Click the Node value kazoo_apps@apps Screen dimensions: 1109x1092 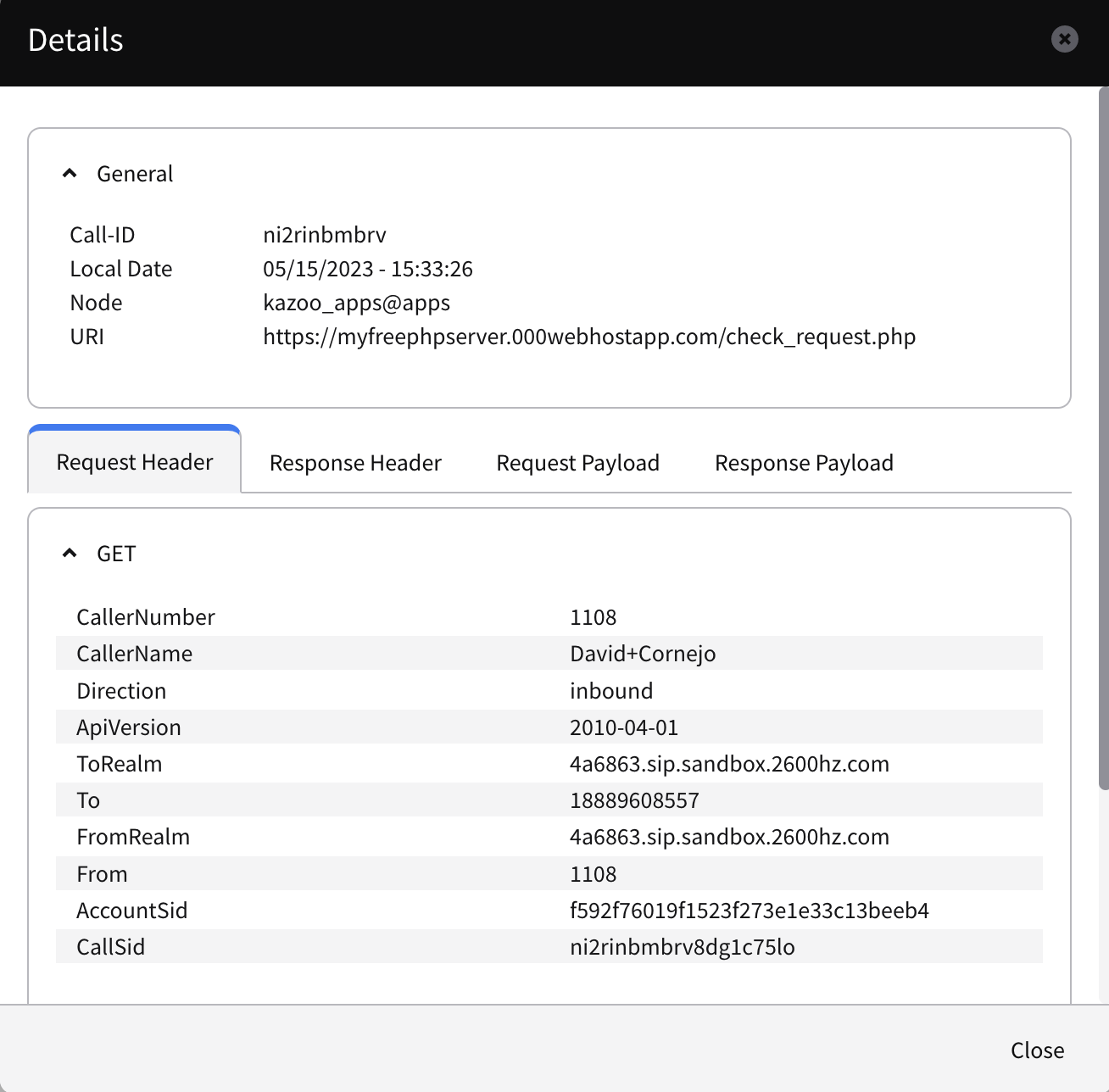(356, 303)
